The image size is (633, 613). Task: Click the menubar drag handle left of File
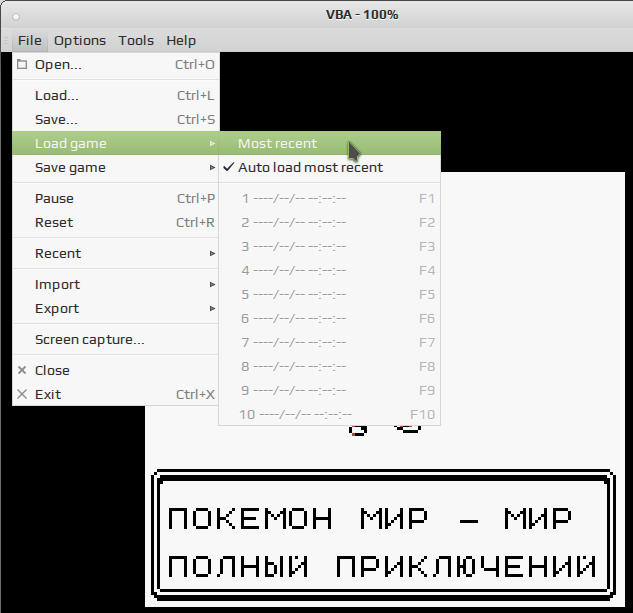pyautogui.click(x=6, y=40)
